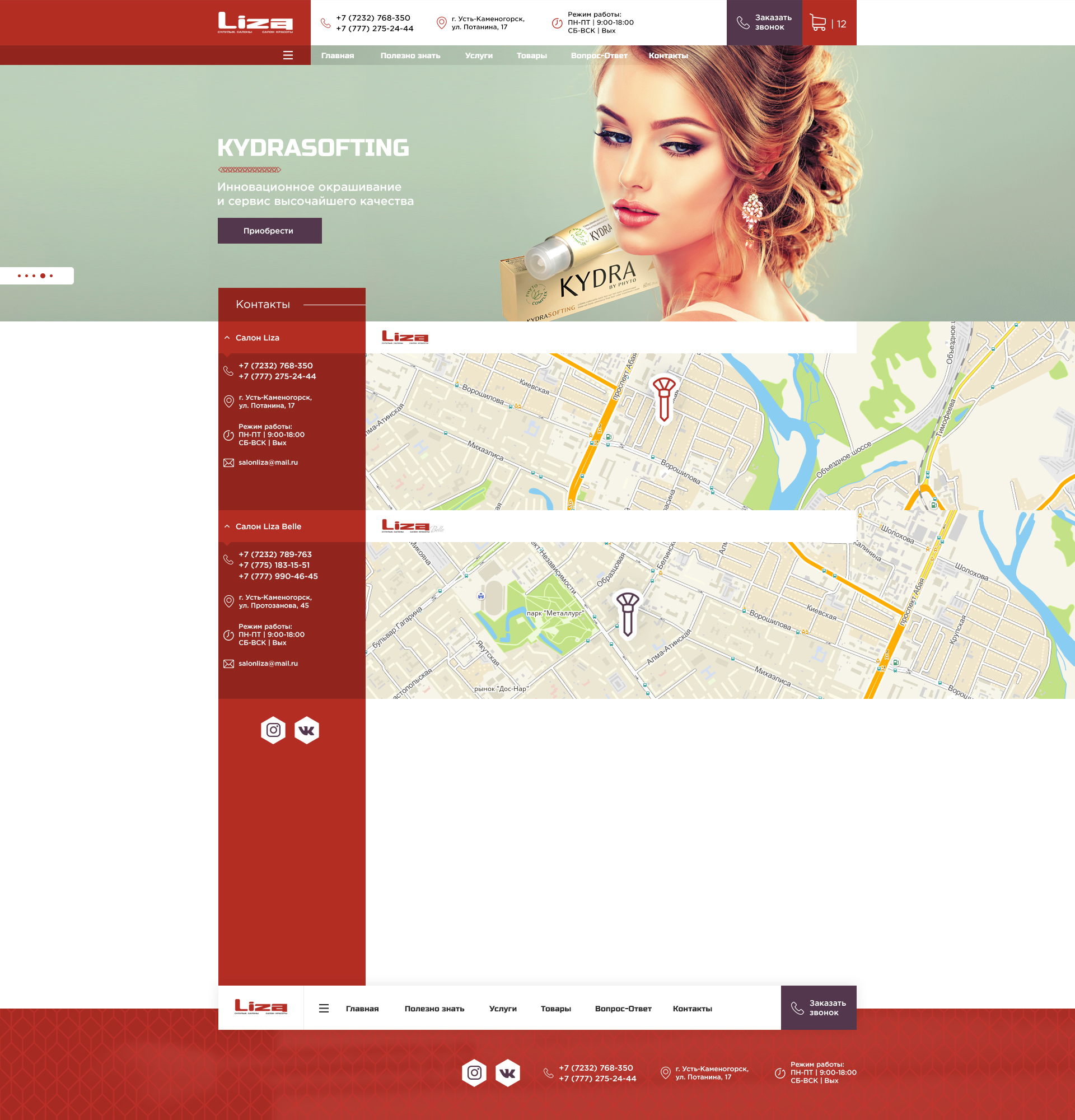Click the hamburger menu icon in top bar

(x=288, y=55)
